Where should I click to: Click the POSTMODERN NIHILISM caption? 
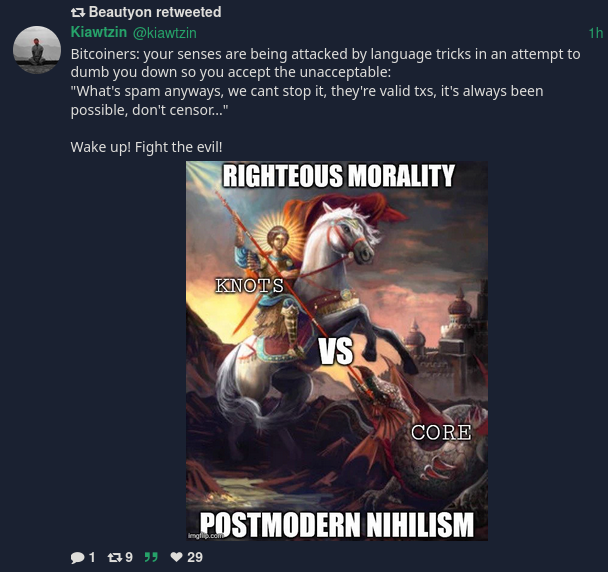(x=337, y=525)
